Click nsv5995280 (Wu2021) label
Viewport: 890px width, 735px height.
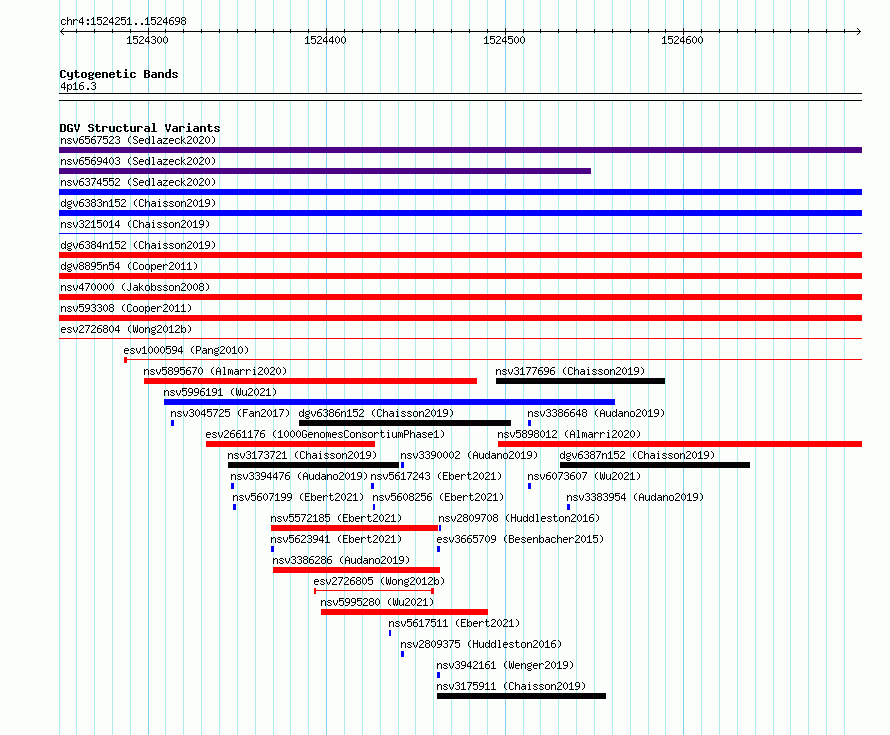[377, 602]
